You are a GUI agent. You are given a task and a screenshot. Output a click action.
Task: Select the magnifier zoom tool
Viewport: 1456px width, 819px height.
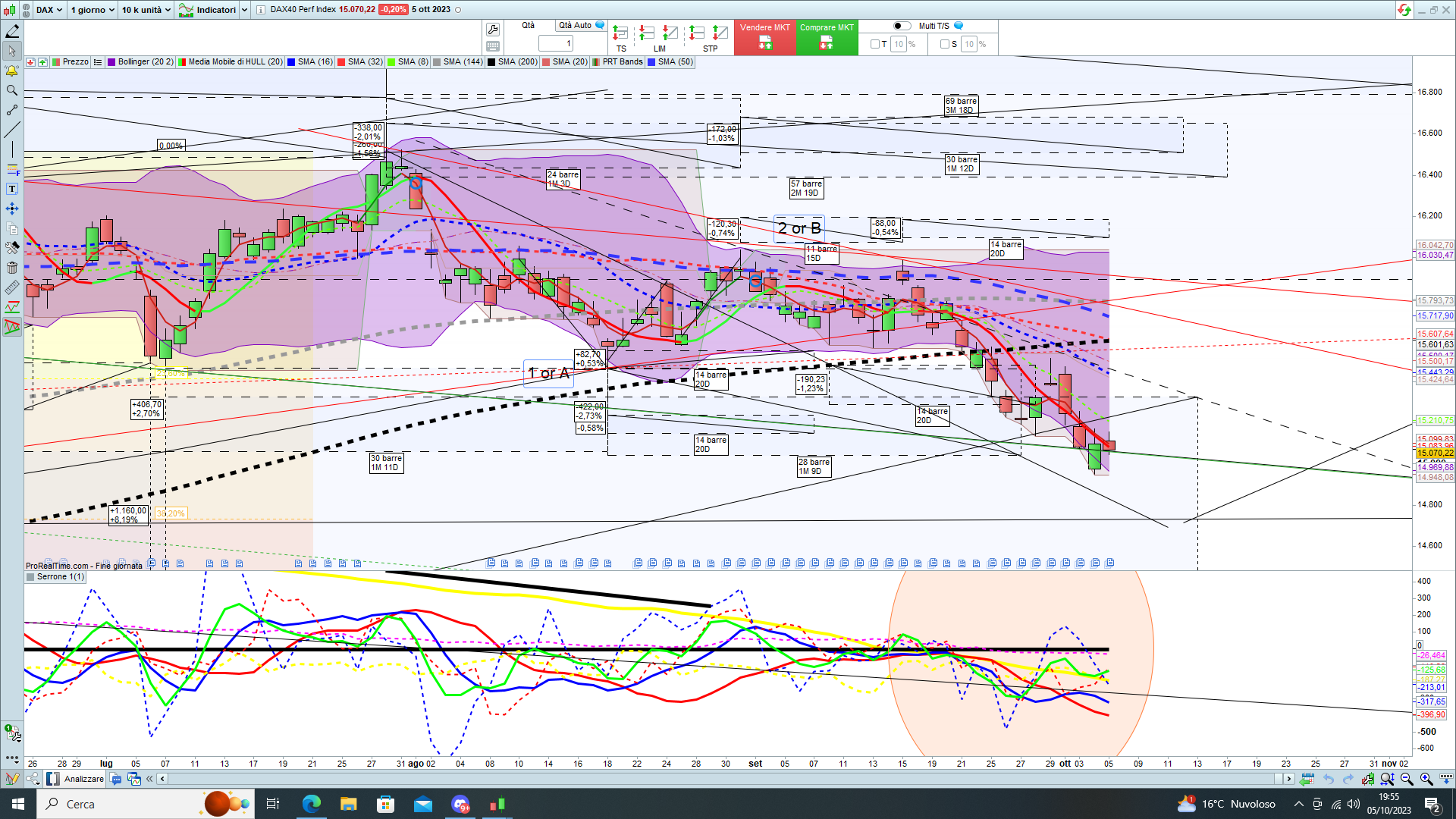(x=12, y=90)
